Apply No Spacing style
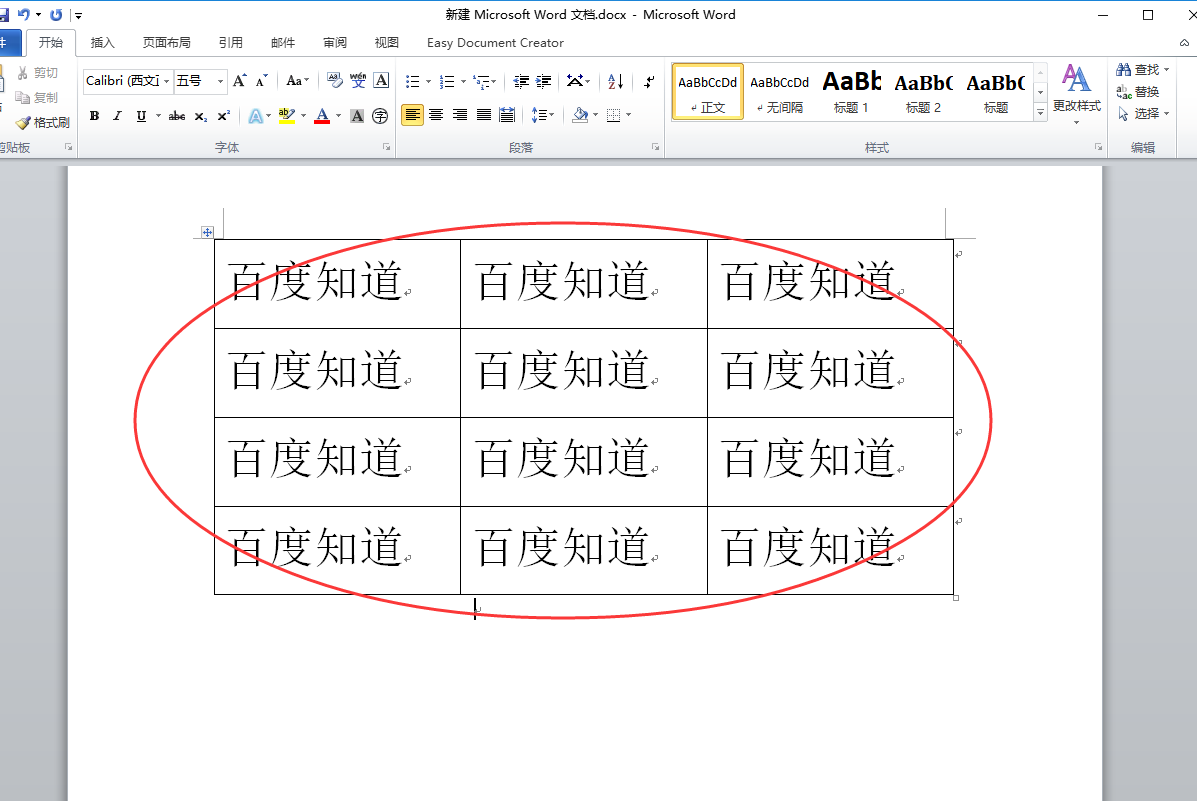This screenshot has height=801, width=1197. pos(779,92)
